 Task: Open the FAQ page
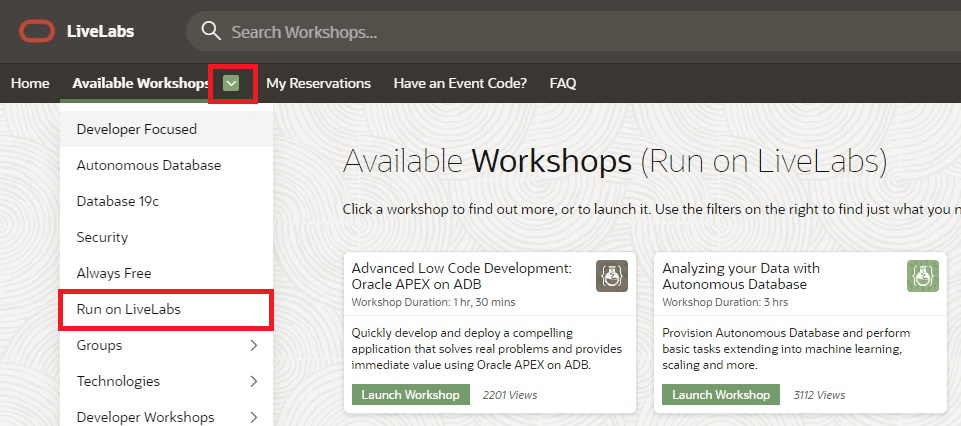(x=563, y=83)
